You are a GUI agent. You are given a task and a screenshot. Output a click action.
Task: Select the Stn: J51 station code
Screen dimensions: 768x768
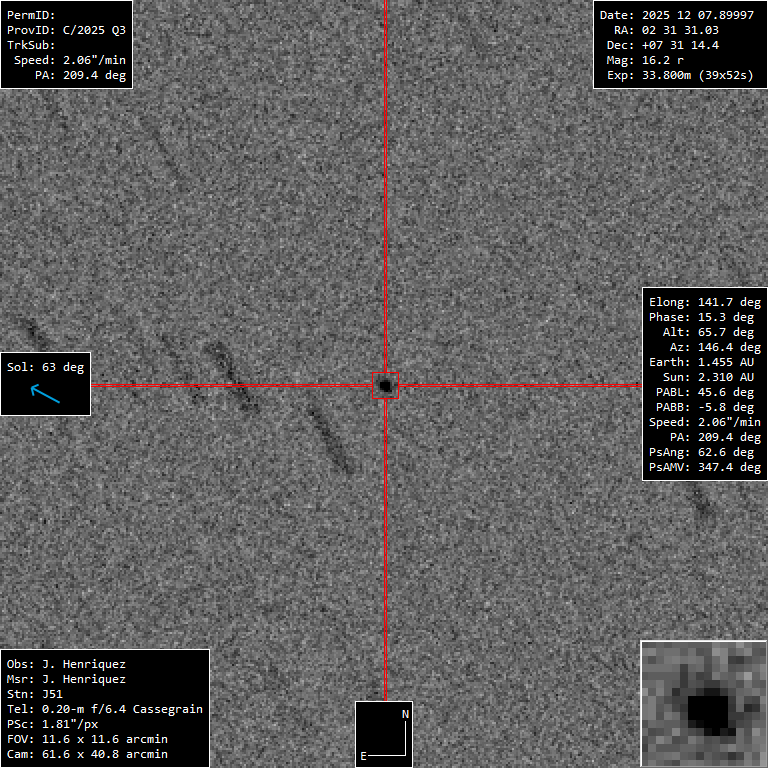coord(33,694)
